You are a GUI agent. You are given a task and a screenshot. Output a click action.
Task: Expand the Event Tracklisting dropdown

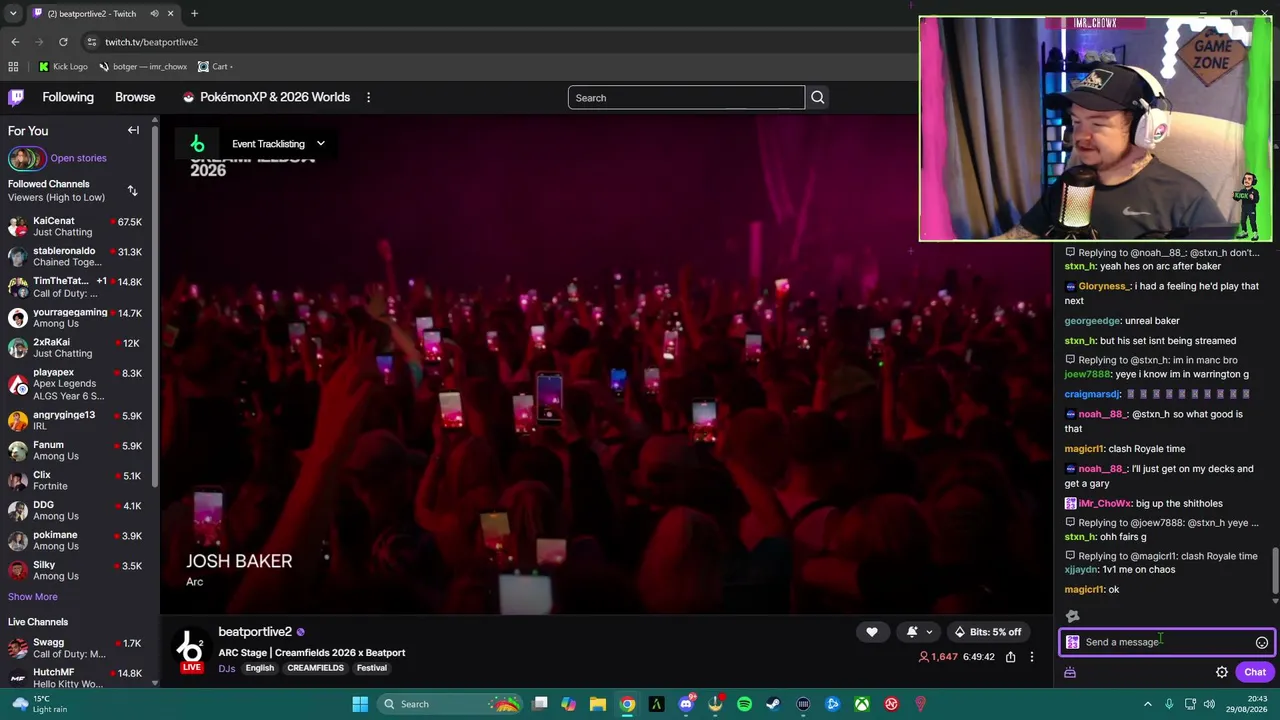[x=321, y=144]
